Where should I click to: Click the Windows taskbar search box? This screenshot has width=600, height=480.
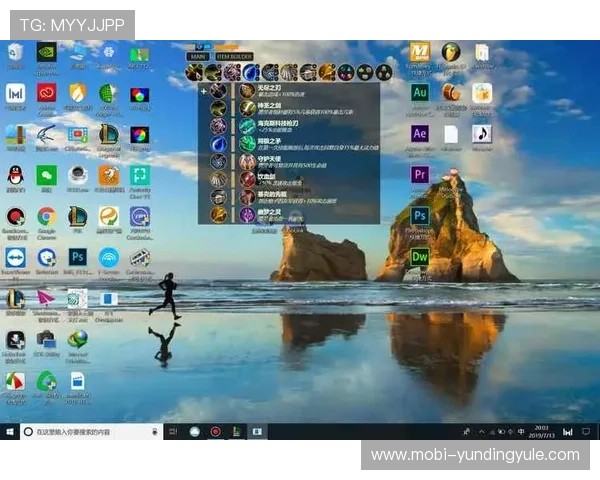(x=90, y=431)
